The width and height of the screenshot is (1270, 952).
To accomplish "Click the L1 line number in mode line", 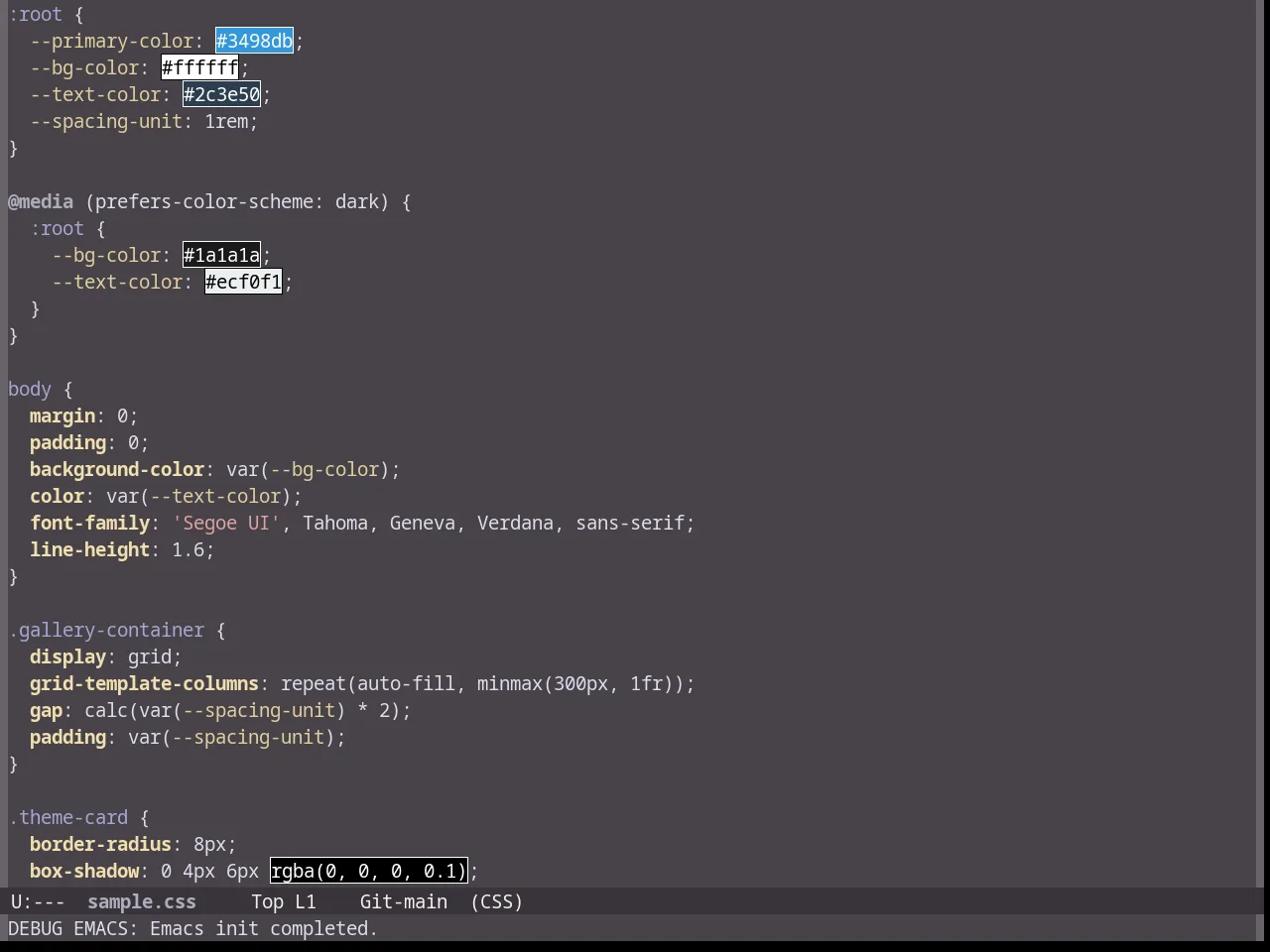I will (306, 901).
